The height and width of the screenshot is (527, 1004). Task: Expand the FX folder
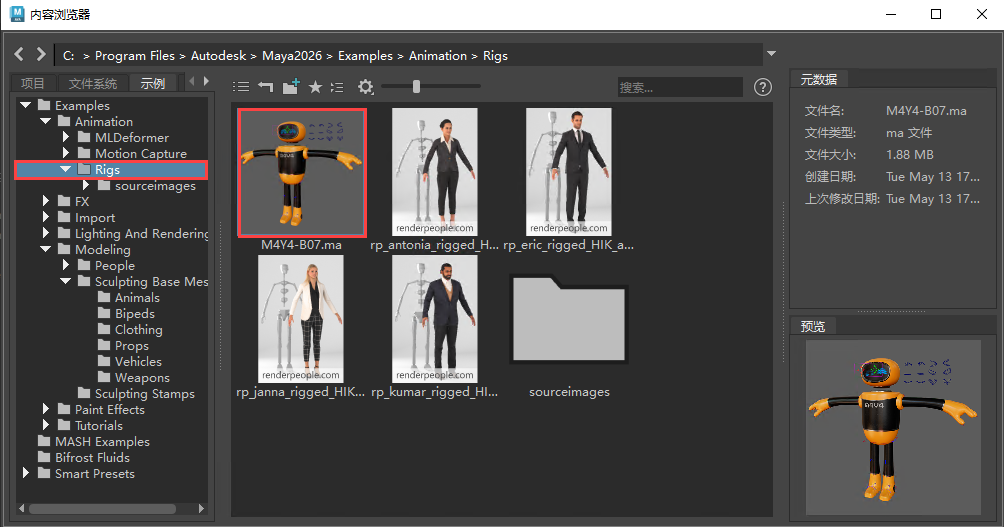(45, 201)
